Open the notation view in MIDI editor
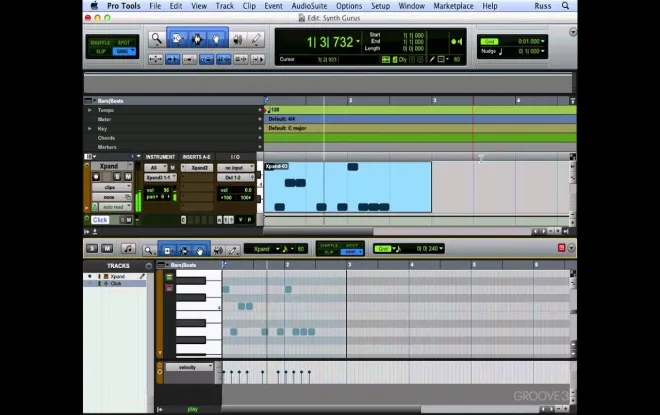 pos(128,249)
